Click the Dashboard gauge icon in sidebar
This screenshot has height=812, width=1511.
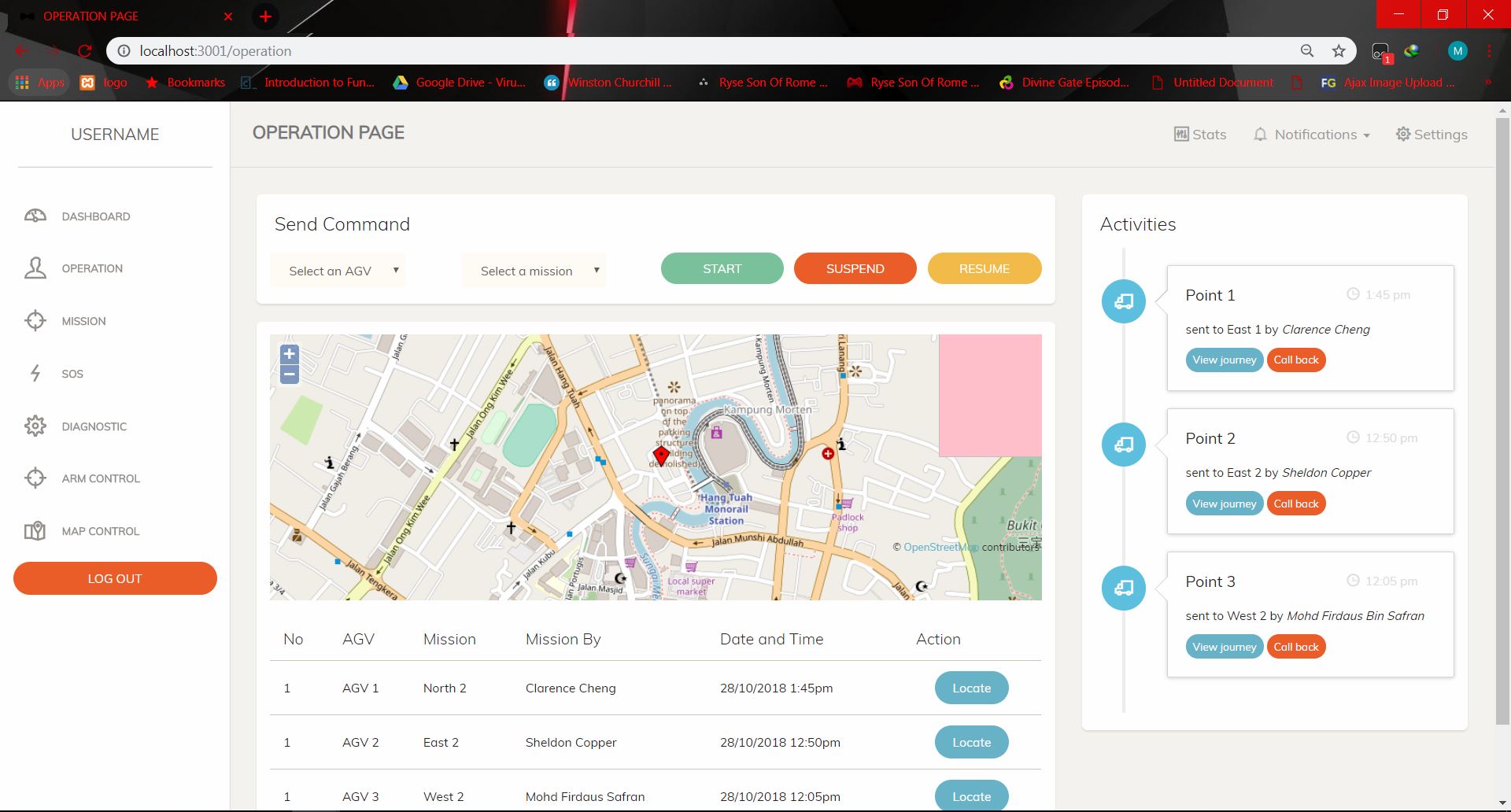point(35,216)
